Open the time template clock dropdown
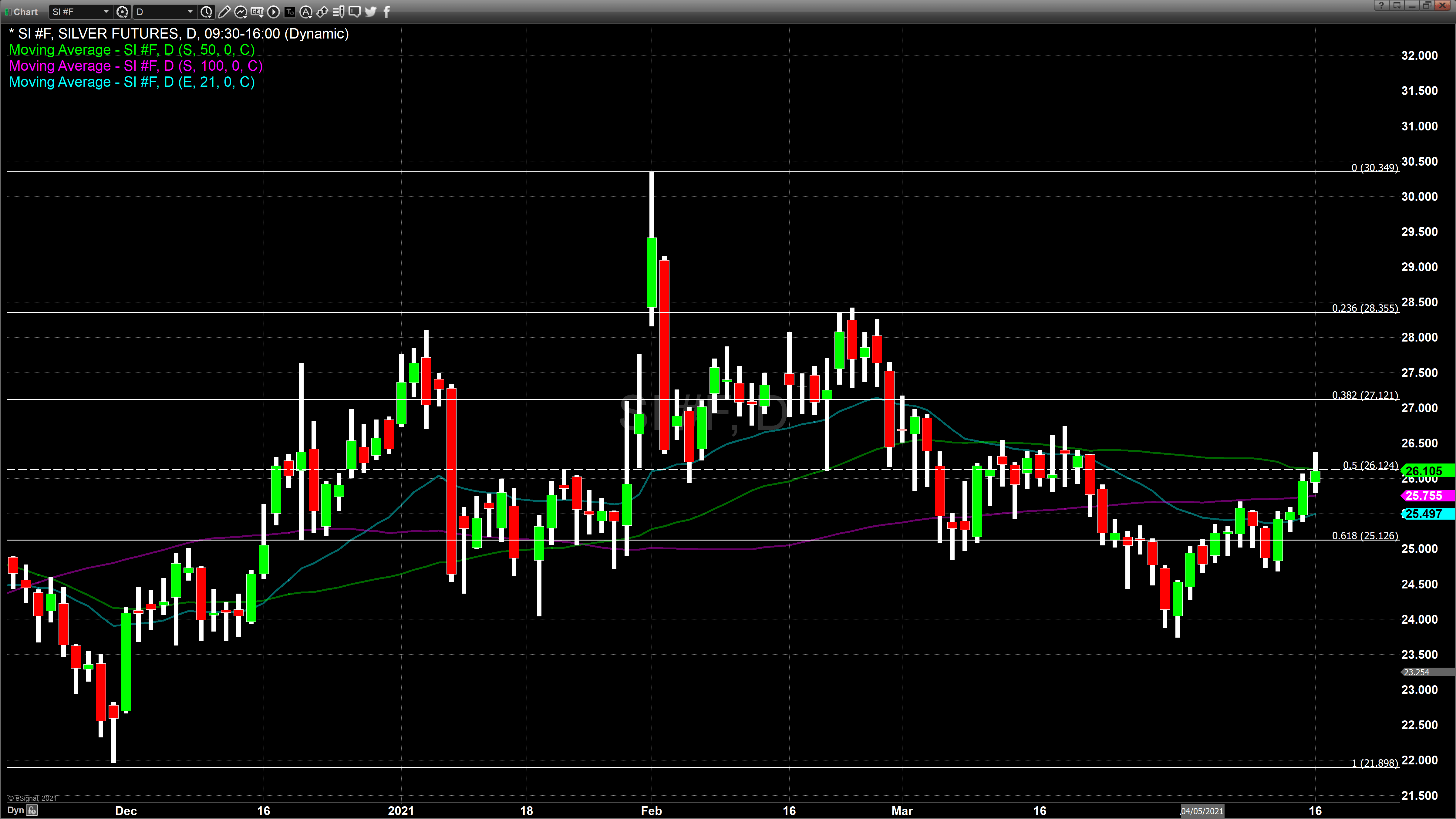Viewport: 1456px width, 819px height. [x=206, y=11]
